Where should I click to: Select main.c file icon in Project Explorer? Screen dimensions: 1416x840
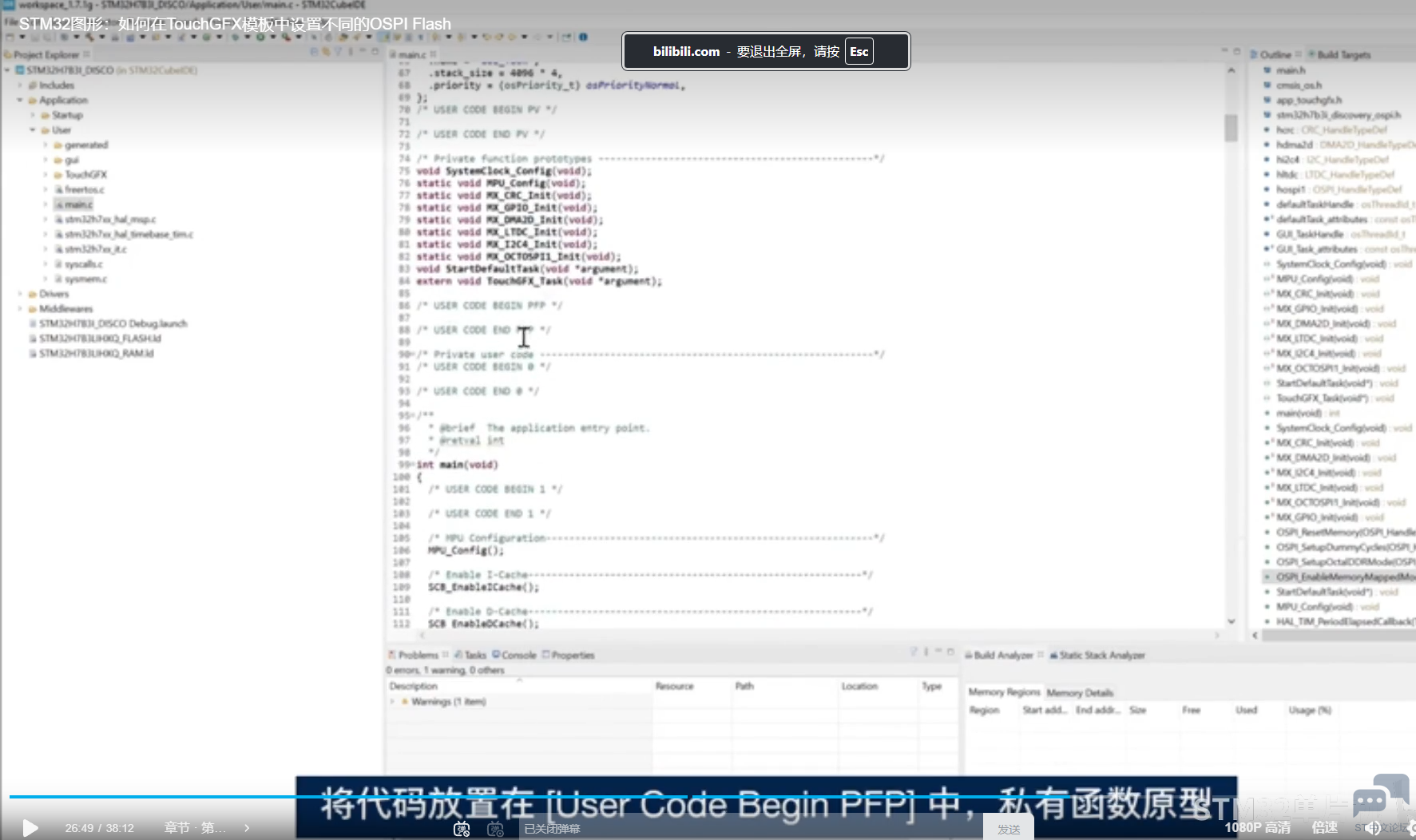[59, 205]
